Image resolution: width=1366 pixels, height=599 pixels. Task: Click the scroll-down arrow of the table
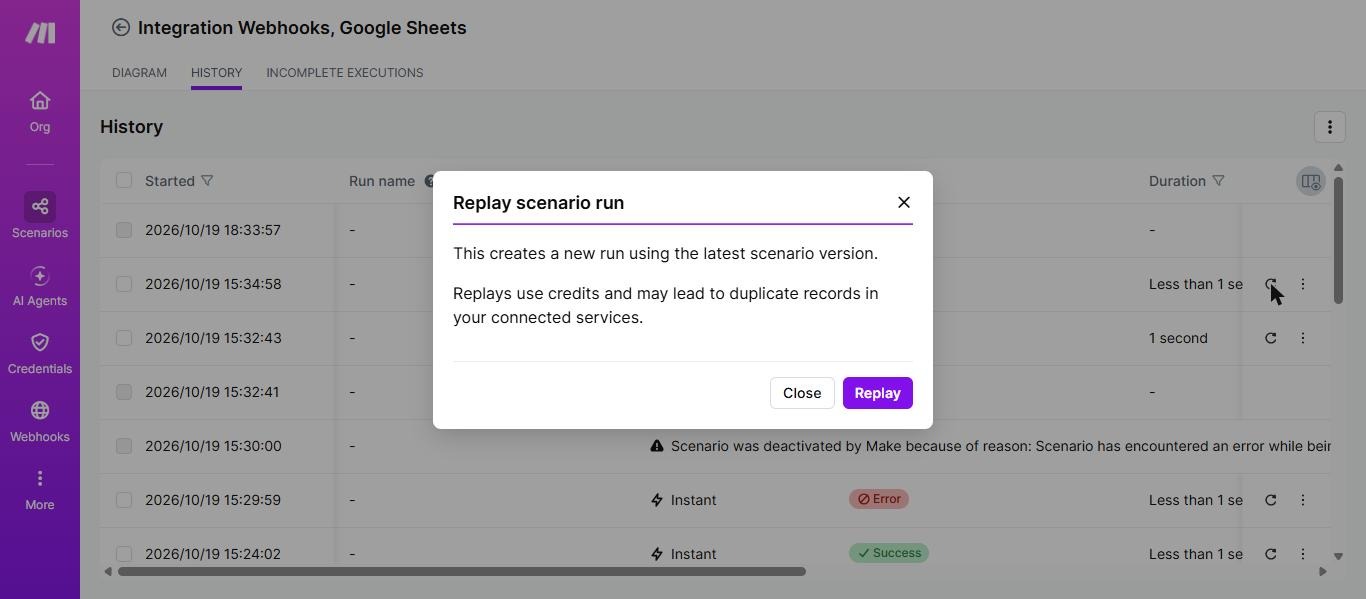1338,556
